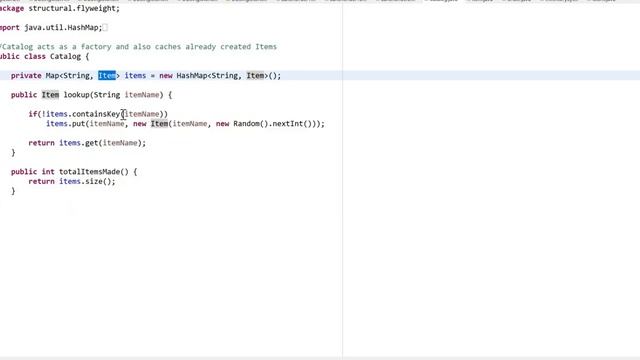Click the String parameter type in lookup
This screenshot has height=360, width=640.
(x=107, y=95)
